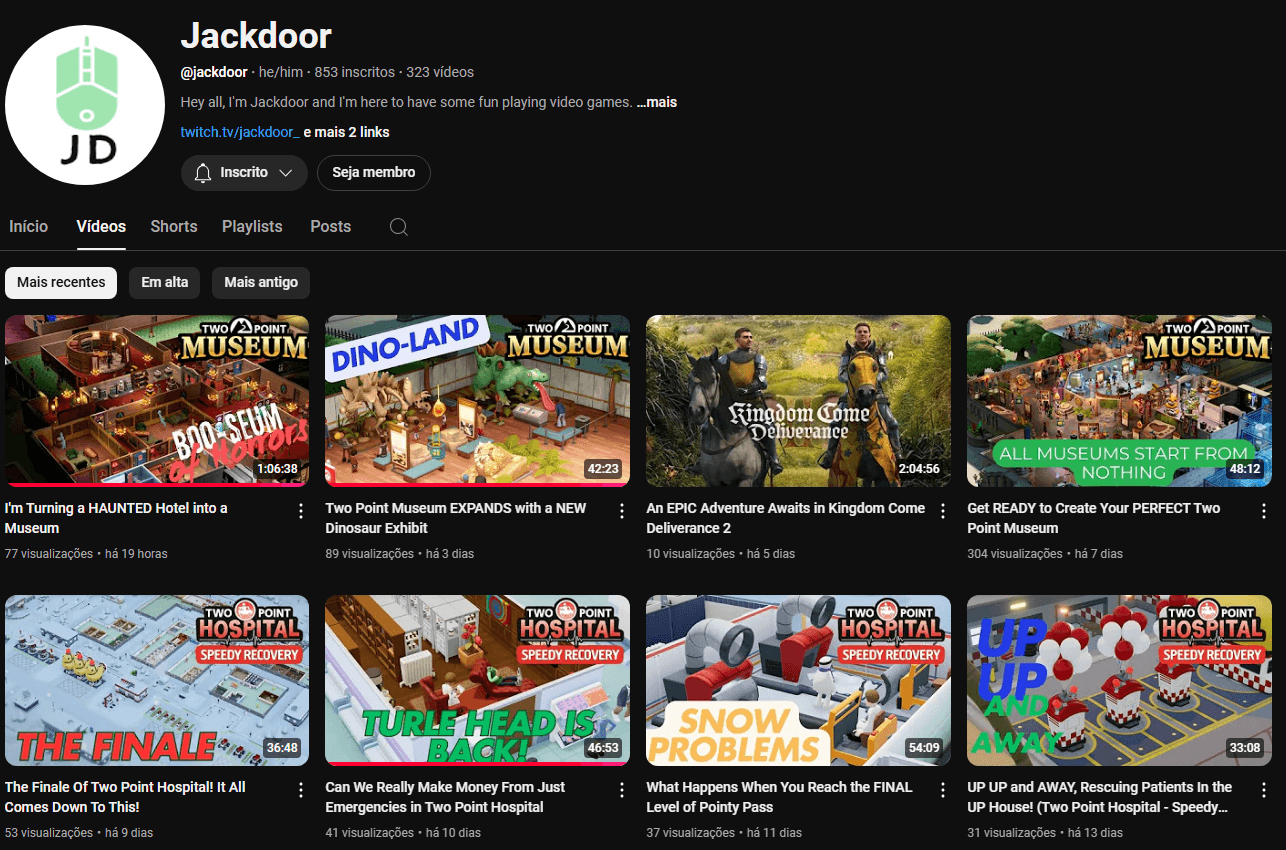Viewport: 1286px width, 850px height.
Task: Open options menu for Dinosaur Exhibit video
Action: [x=622, y=511]
